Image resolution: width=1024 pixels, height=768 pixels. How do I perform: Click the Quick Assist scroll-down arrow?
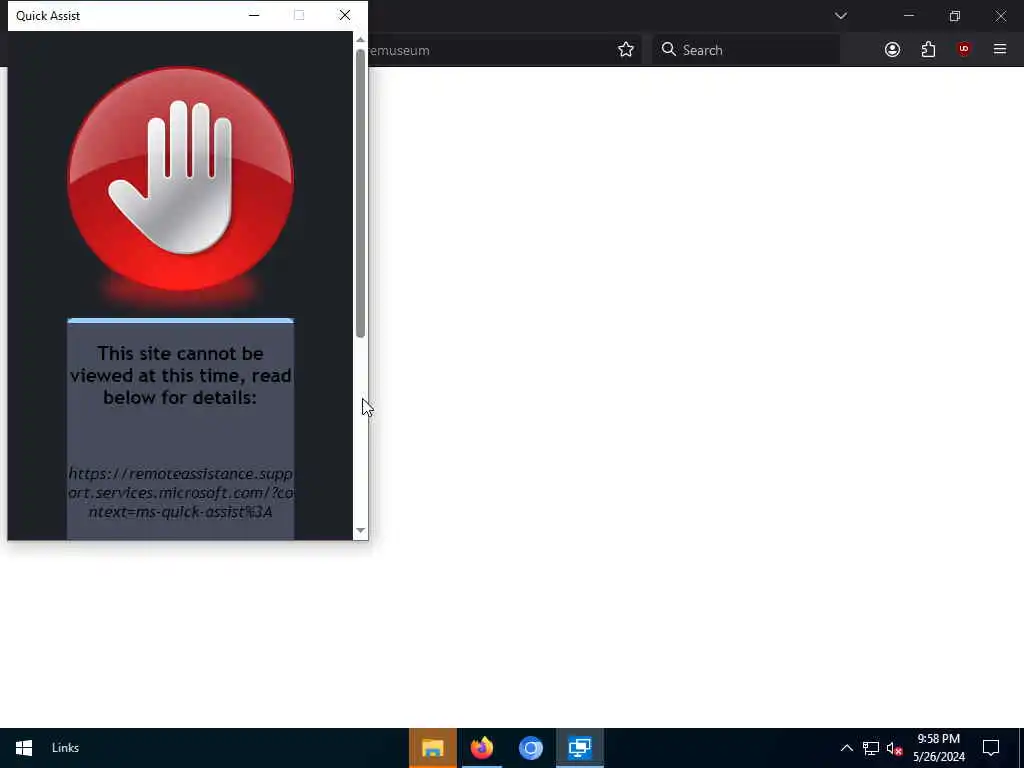360,530
